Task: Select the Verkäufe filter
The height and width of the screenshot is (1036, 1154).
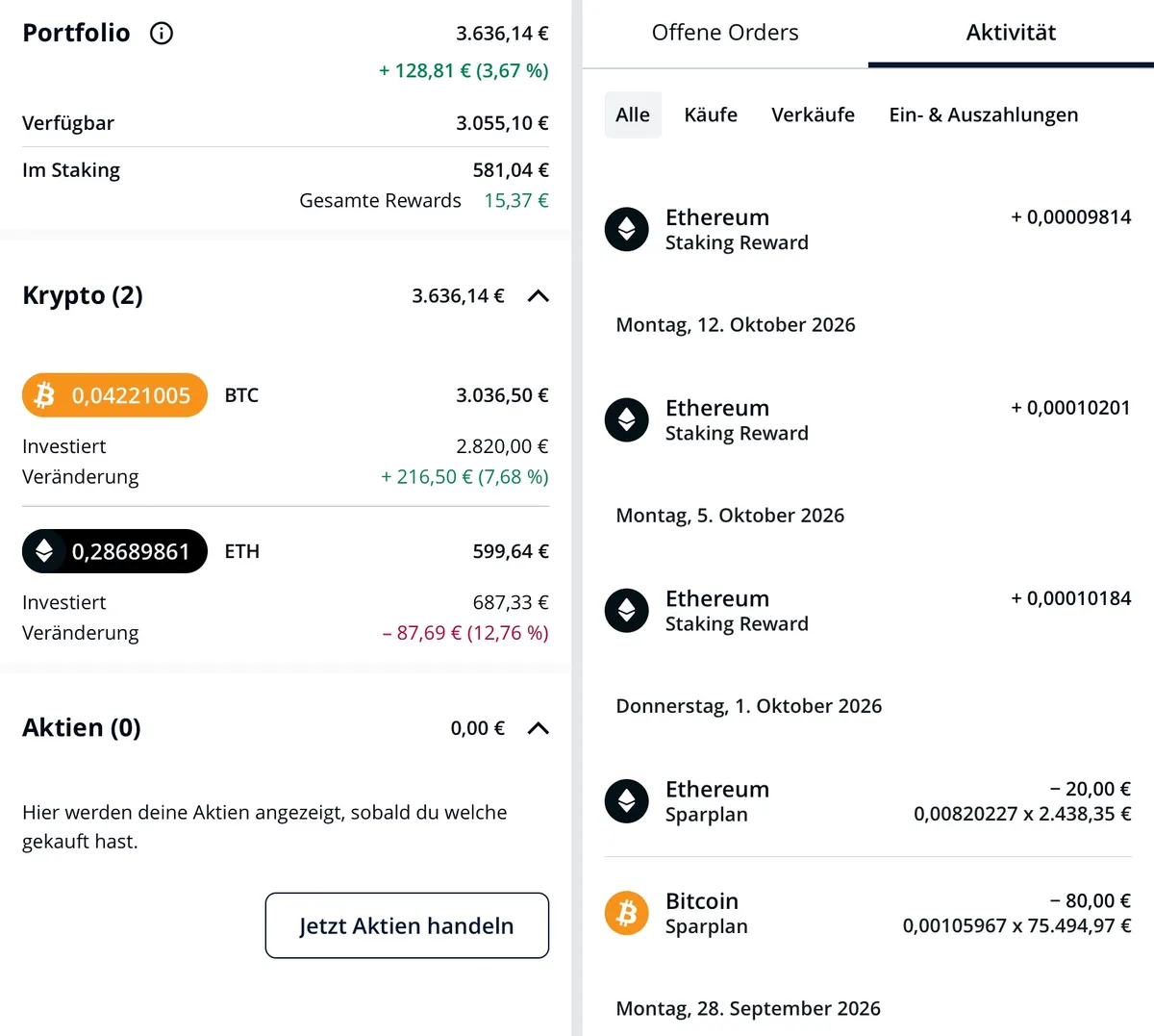Action: coord(813,114)
